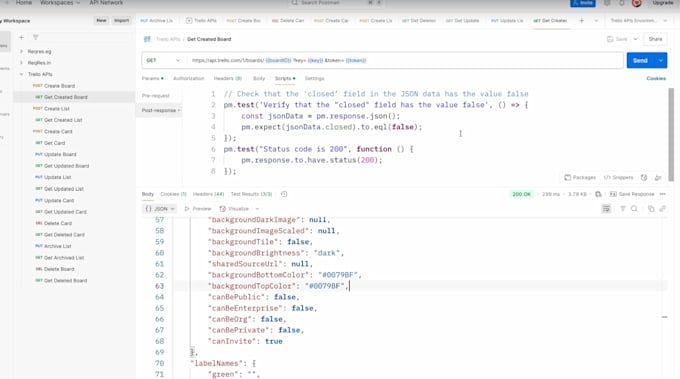Click the Upgrade button

point(663,3)
